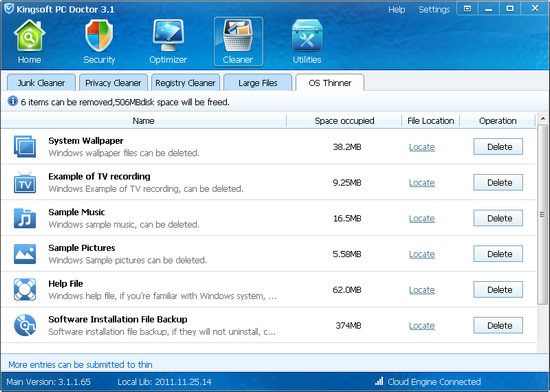Viewport: 550px width, 392px height.
Task: Select the 'System Wallpaper' row title
Action: point(86,141)
